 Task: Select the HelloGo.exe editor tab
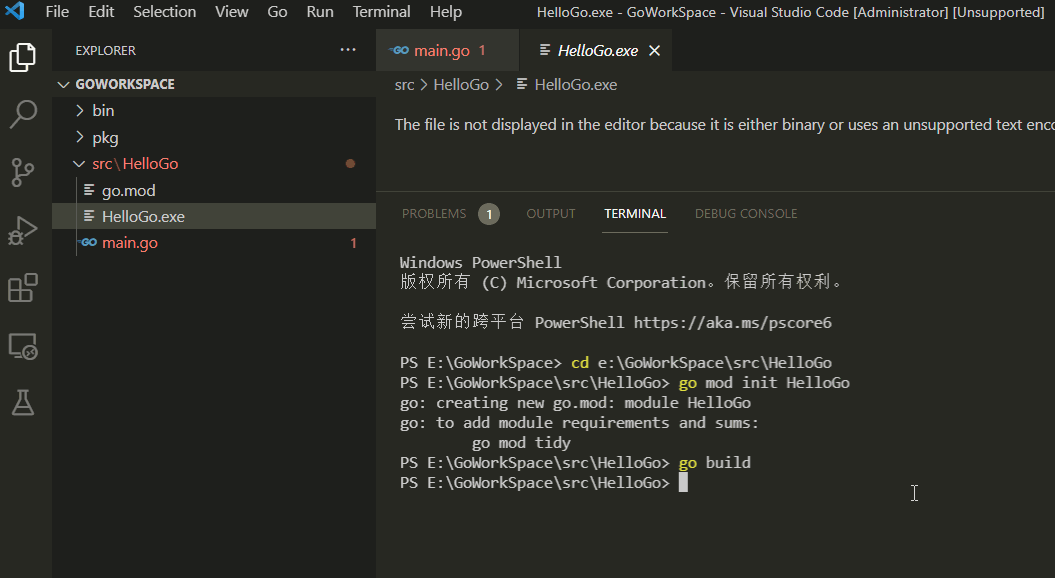pos(596,50)
